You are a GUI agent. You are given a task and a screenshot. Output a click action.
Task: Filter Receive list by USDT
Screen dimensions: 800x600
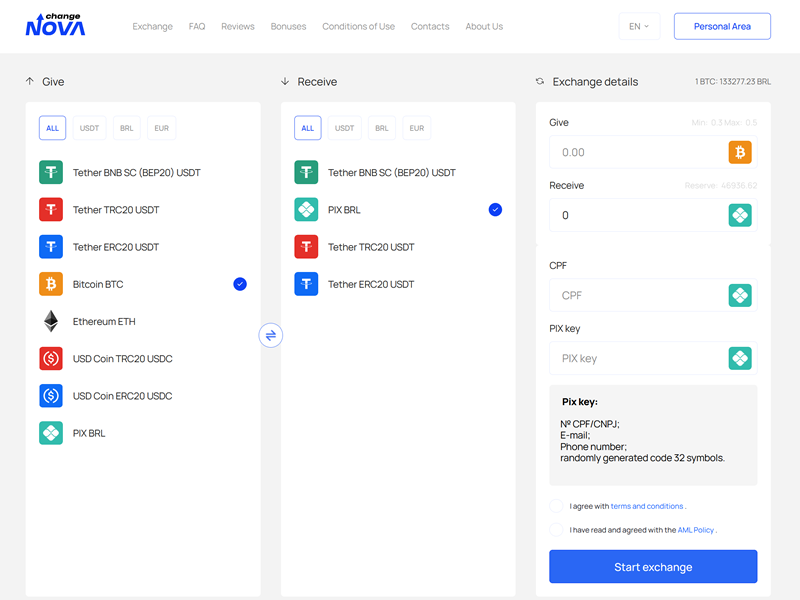coord(344,128)
